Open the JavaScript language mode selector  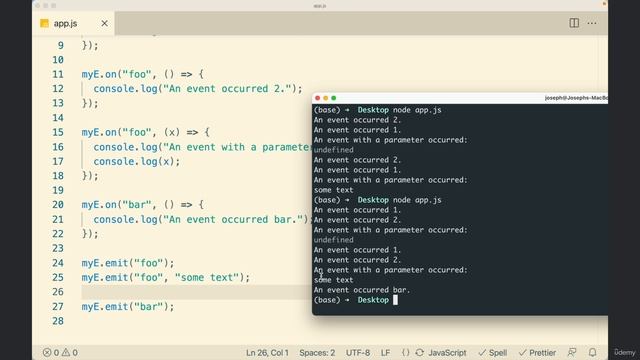(x=447, y=353)
